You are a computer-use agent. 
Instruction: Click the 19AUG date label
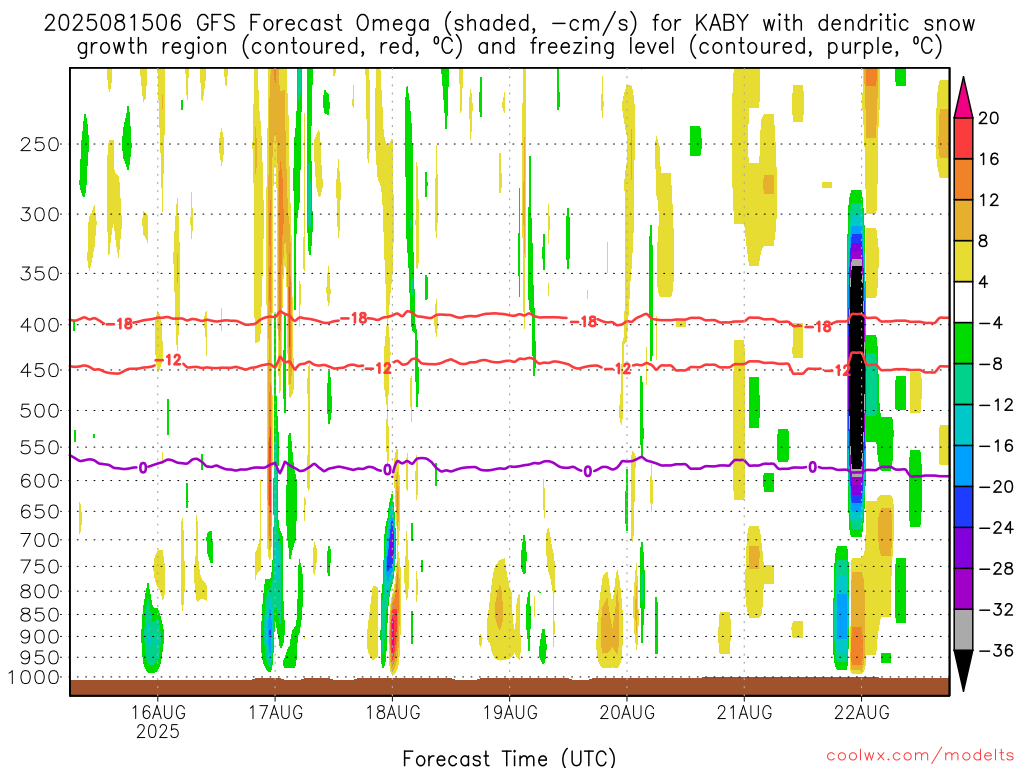pos(510,712)
